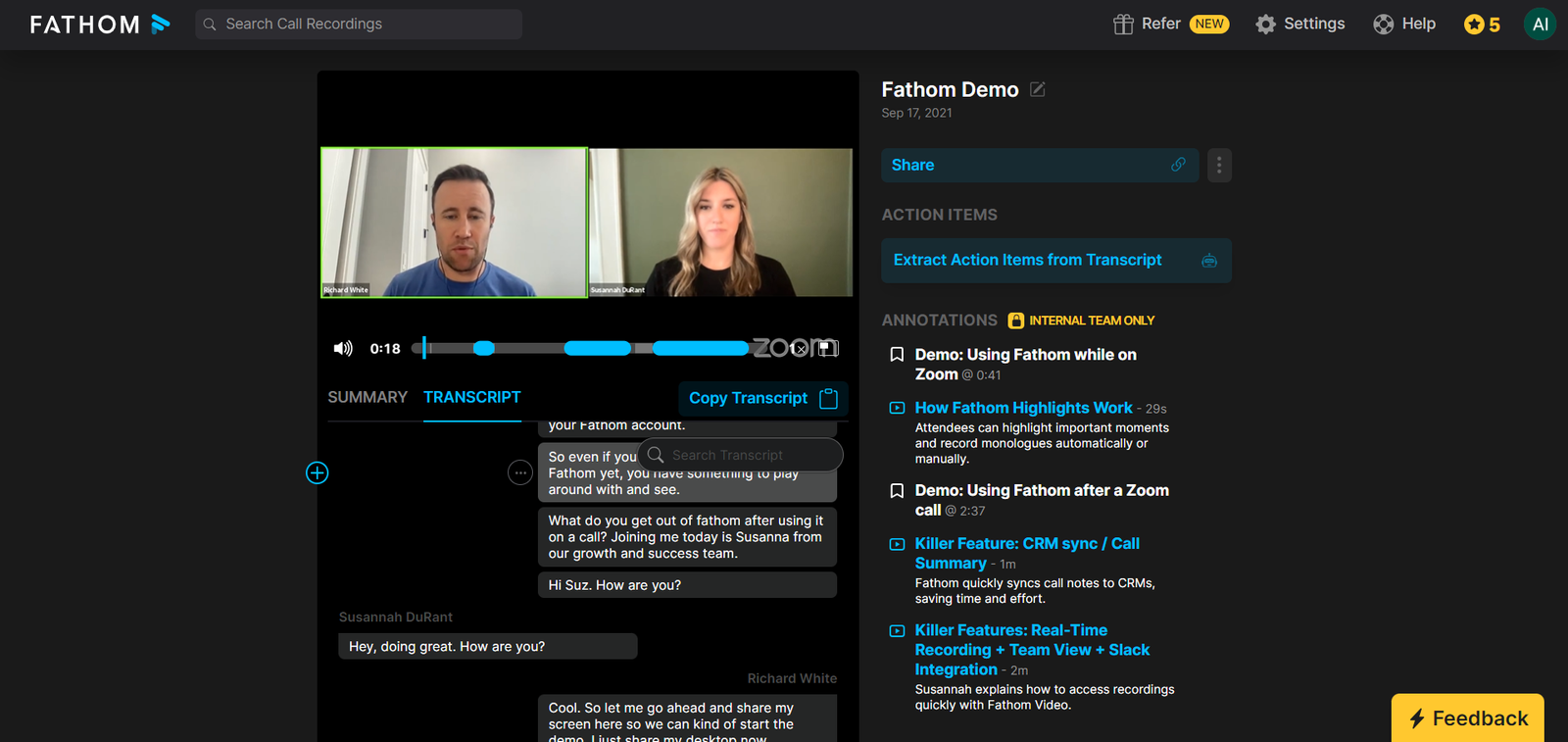Image resolution: width=1568 pixels, height=742 pixels.
Task: Click transcript line "So even if you"
Action: pyautogui.click(x=687, y=472)
